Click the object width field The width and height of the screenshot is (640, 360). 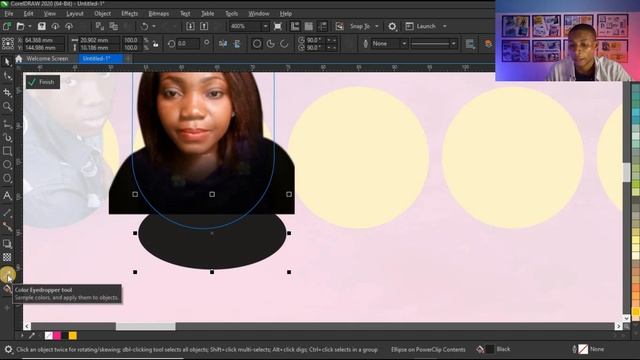point(99,40)
